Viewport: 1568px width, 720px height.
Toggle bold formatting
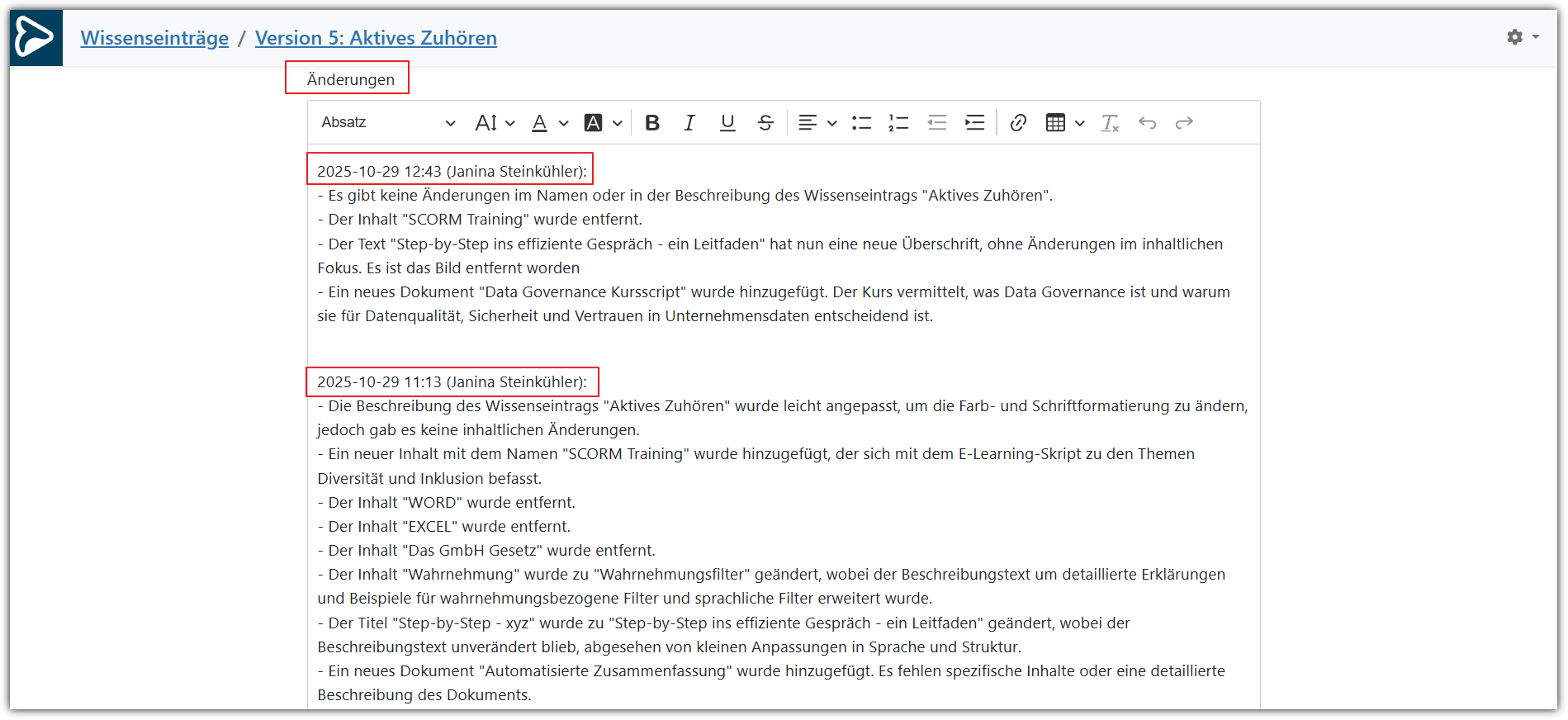651,123
